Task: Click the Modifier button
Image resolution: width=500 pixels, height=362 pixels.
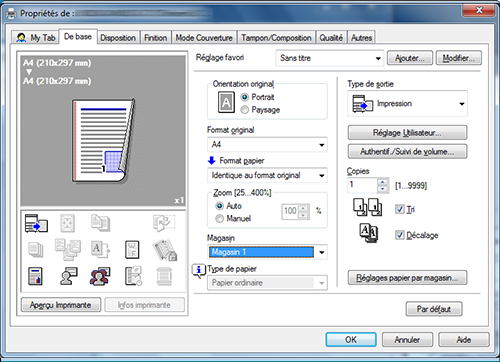Action: click(458, 58)
